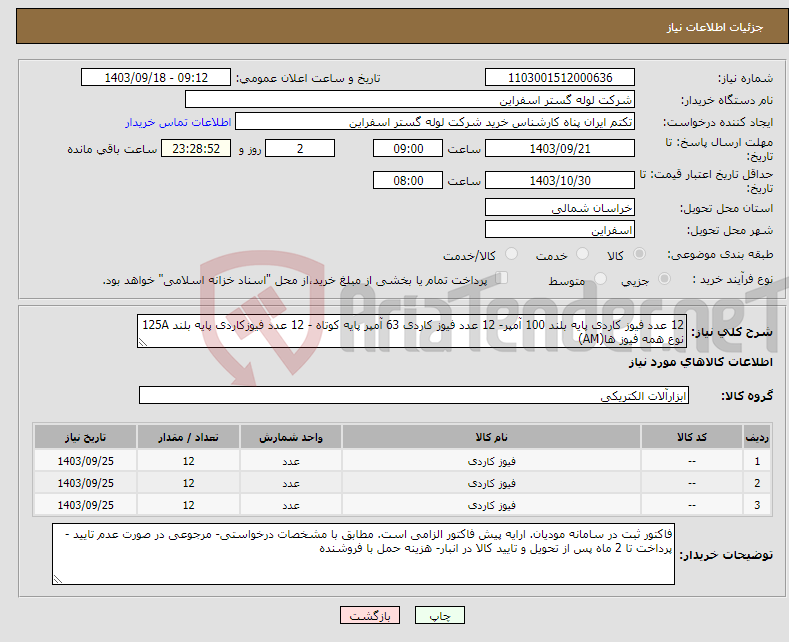
Task: Click the date 1403/09/25 in row 3
Action: tap(86, 505)
